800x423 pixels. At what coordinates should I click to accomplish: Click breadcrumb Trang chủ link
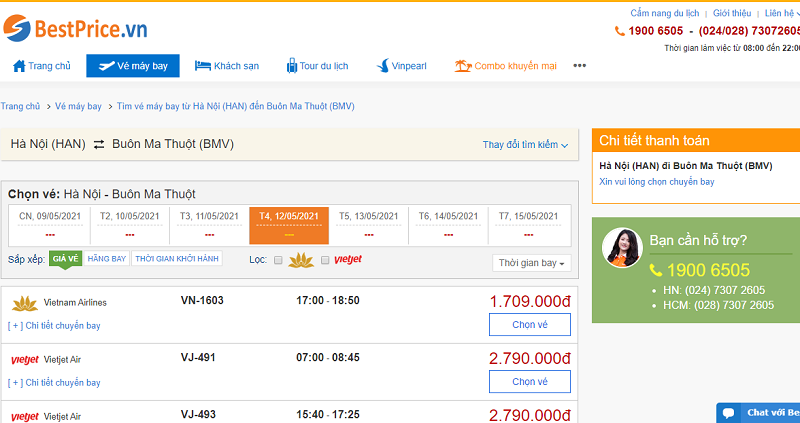(x=20, y=107)
